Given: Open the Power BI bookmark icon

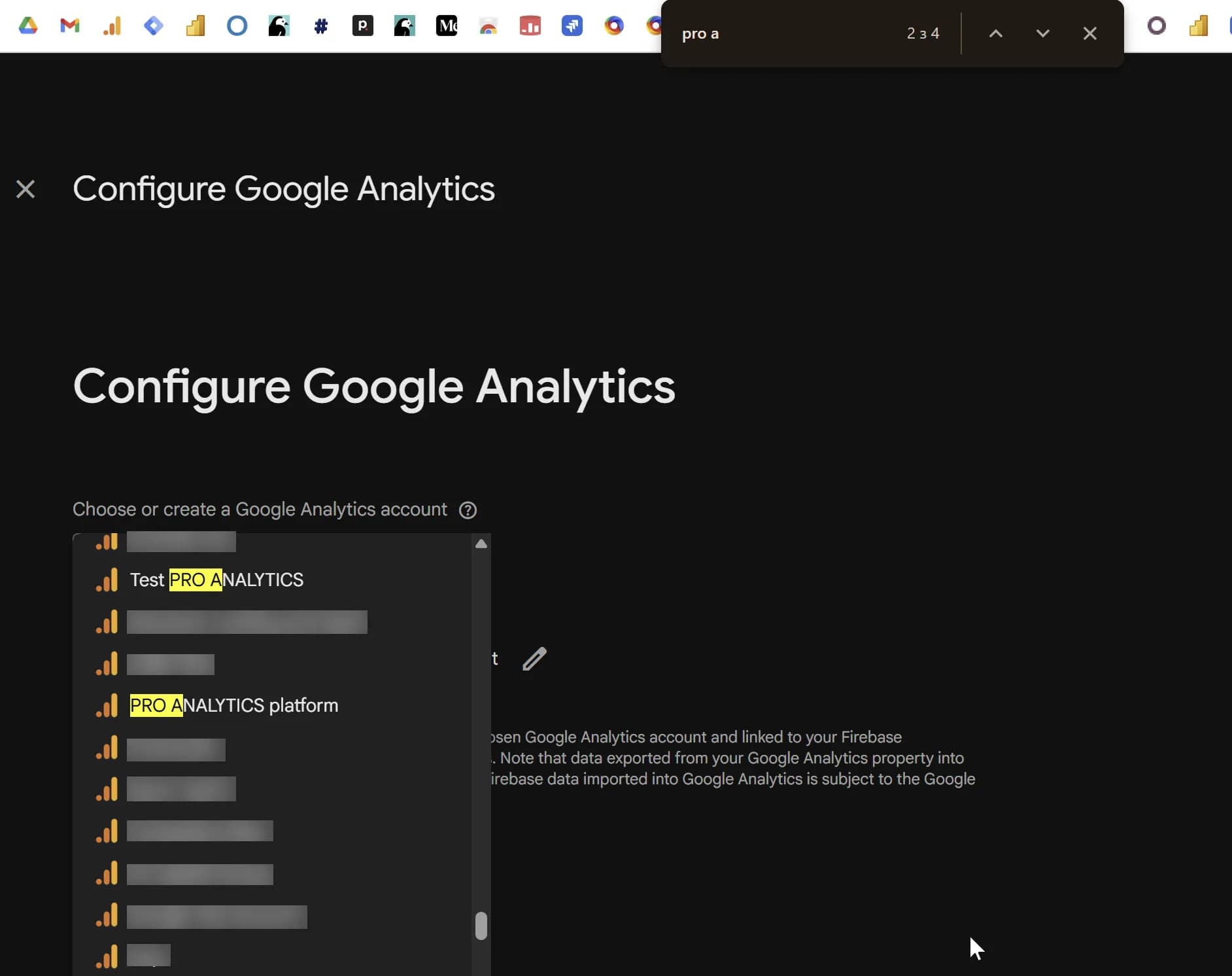Looking at the screenshot, I should point(195,26).
